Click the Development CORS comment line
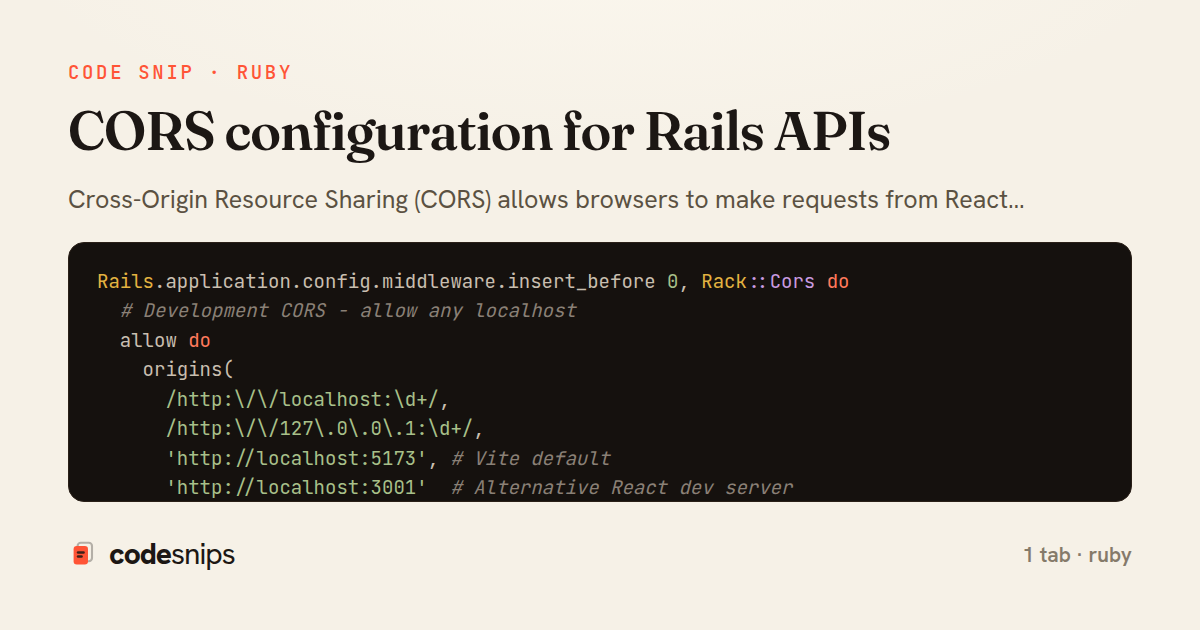The width and height of the screenshot is (1200, 630). [x=349, y=311]
